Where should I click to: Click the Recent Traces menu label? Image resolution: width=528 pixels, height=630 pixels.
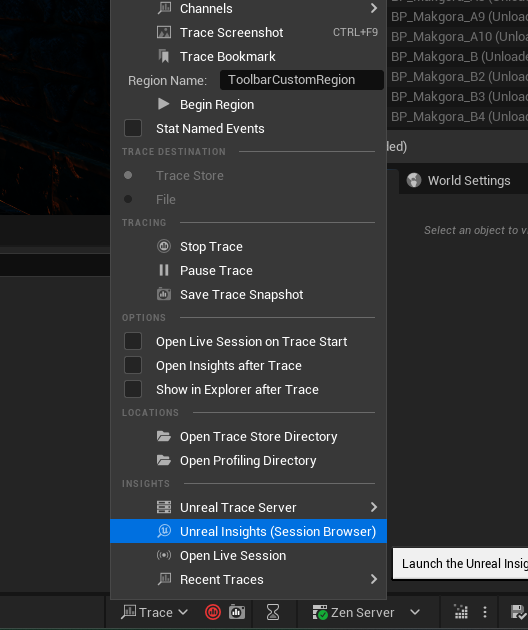222,579
